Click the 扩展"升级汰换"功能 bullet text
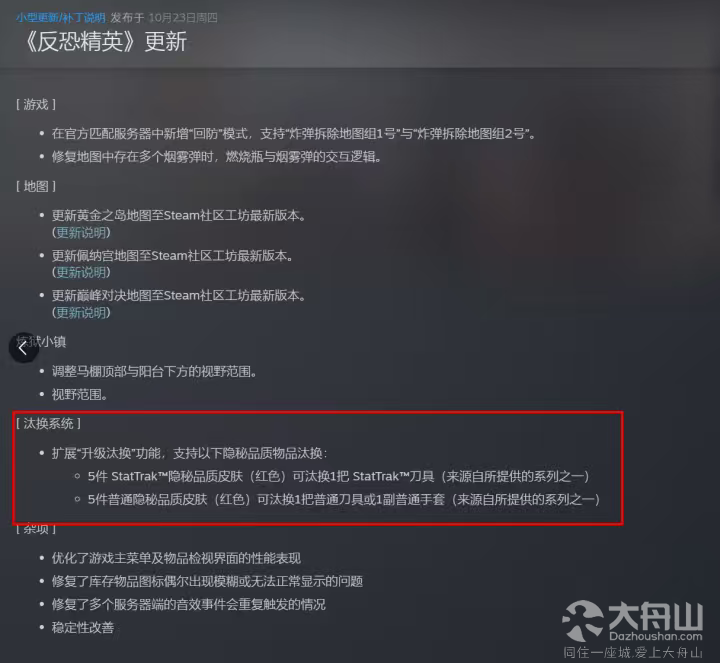The image size is (720, 663). [x=190, y=454]
